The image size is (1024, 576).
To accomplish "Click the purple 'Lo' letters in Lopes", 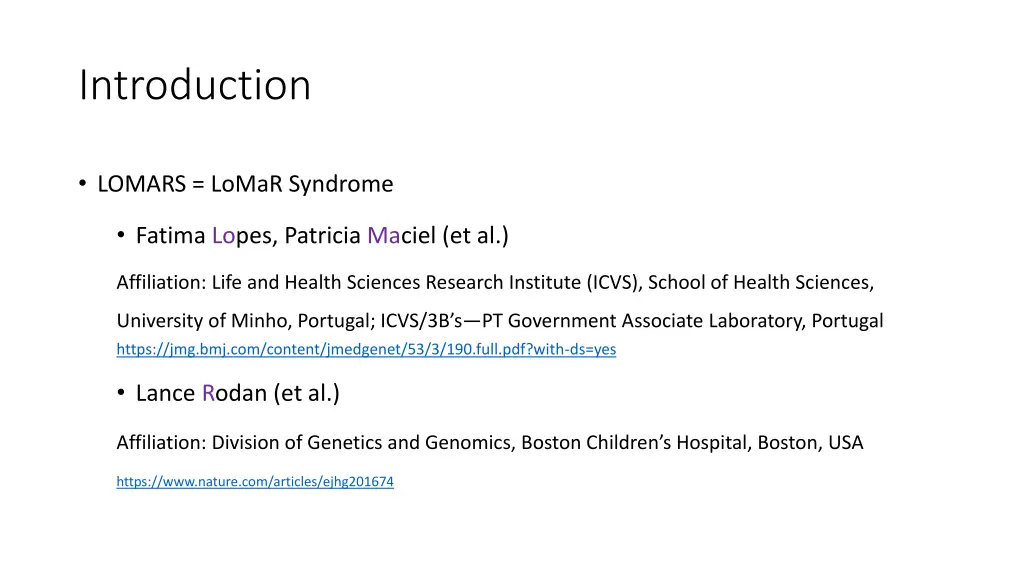I will tap(223, 236).
